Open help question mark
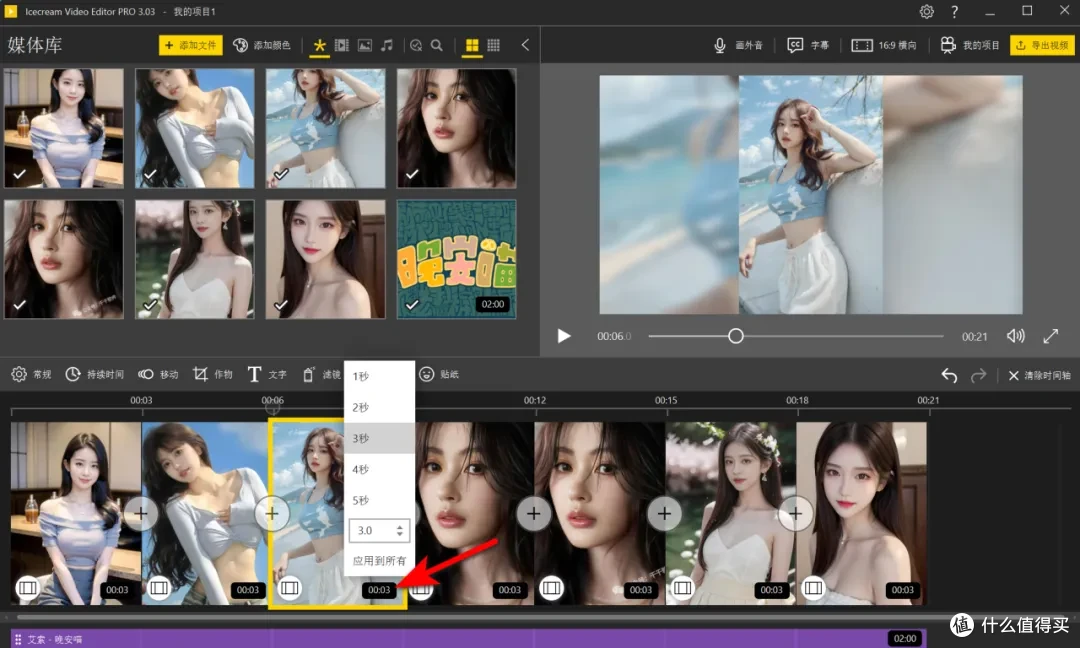Viewport: 1080px width, 648px height. [955, 12]
